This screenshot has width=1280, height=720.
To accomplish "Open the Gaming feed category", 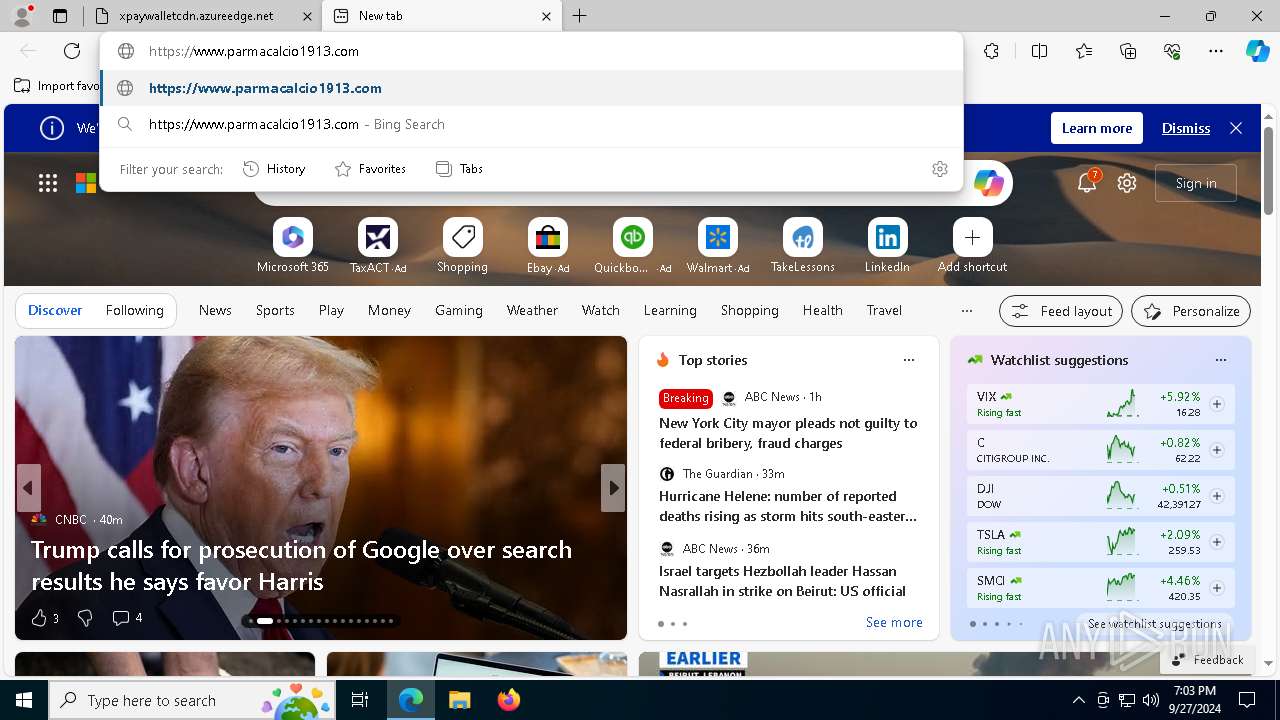I will click(x=459, y=311).
